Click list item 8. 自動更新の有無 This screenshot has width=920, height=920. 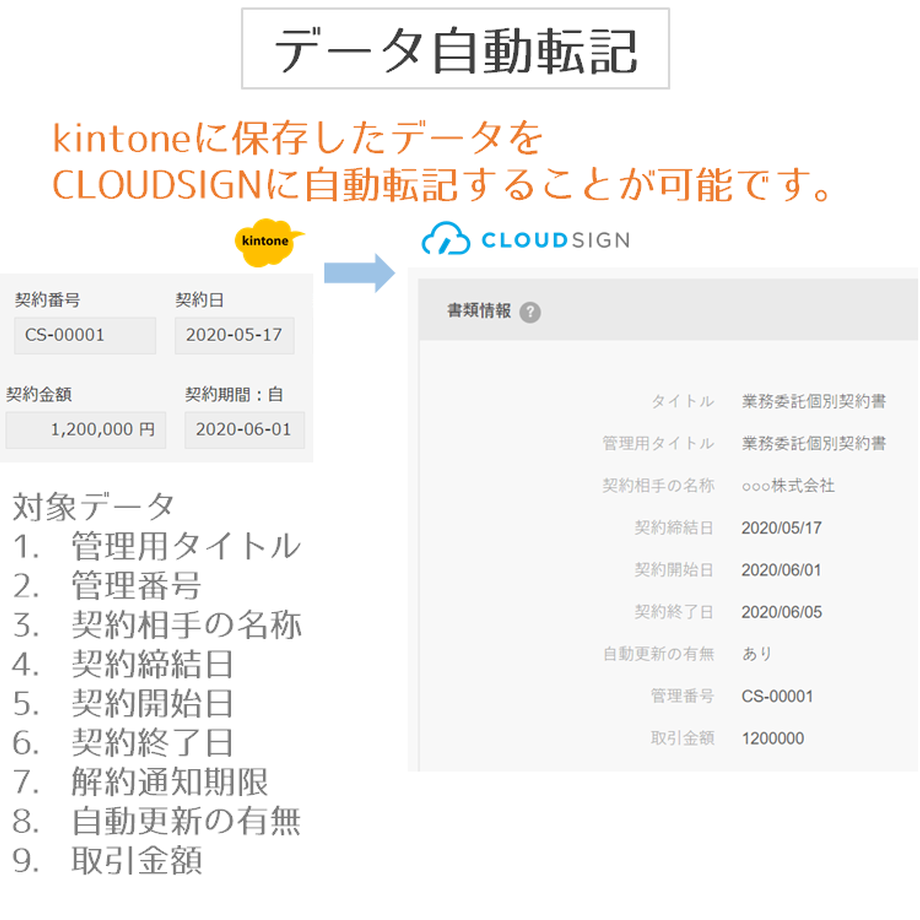click(x=157, y=821)
